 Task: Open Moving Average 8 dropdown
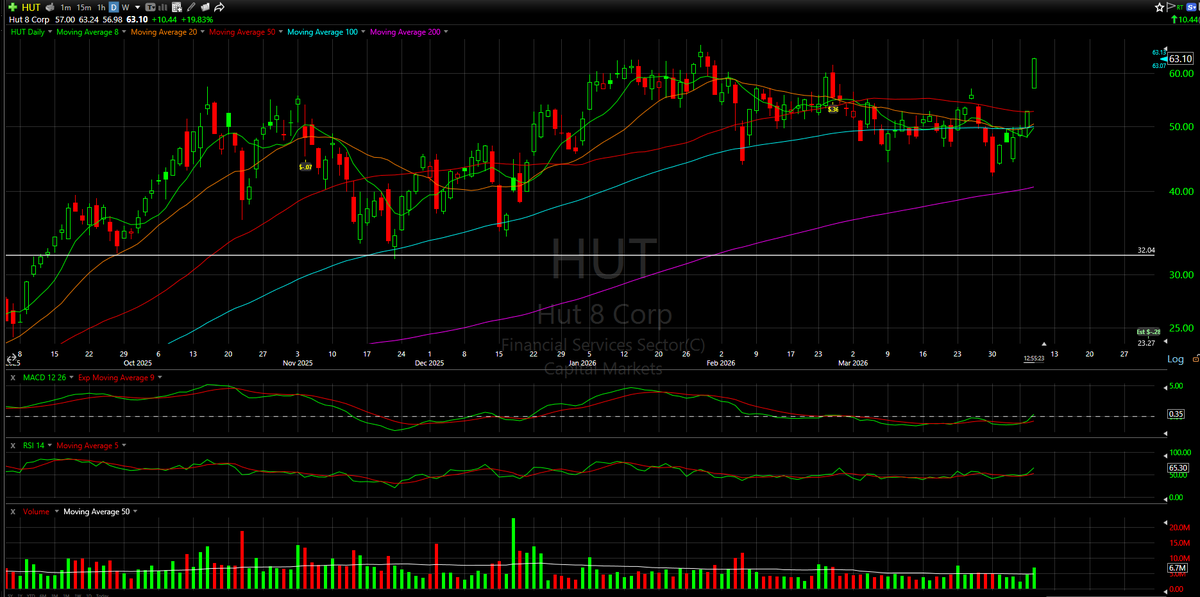tap(124, 32)
